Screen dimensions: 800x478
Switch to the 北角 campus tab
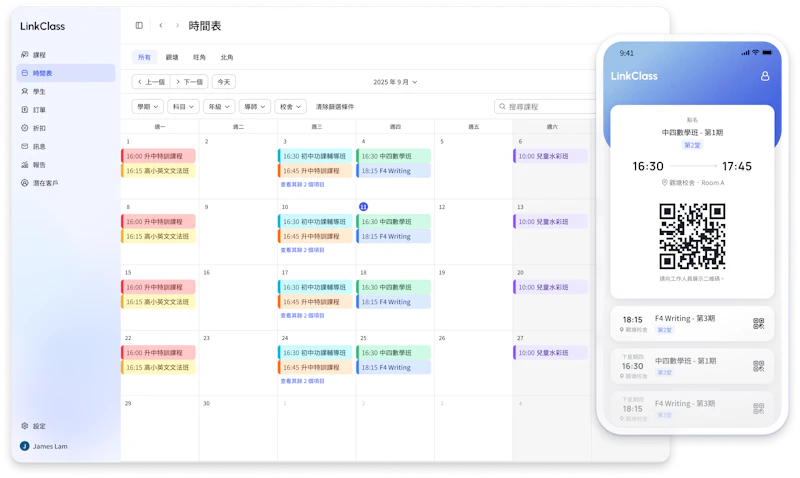pos(227,57)
